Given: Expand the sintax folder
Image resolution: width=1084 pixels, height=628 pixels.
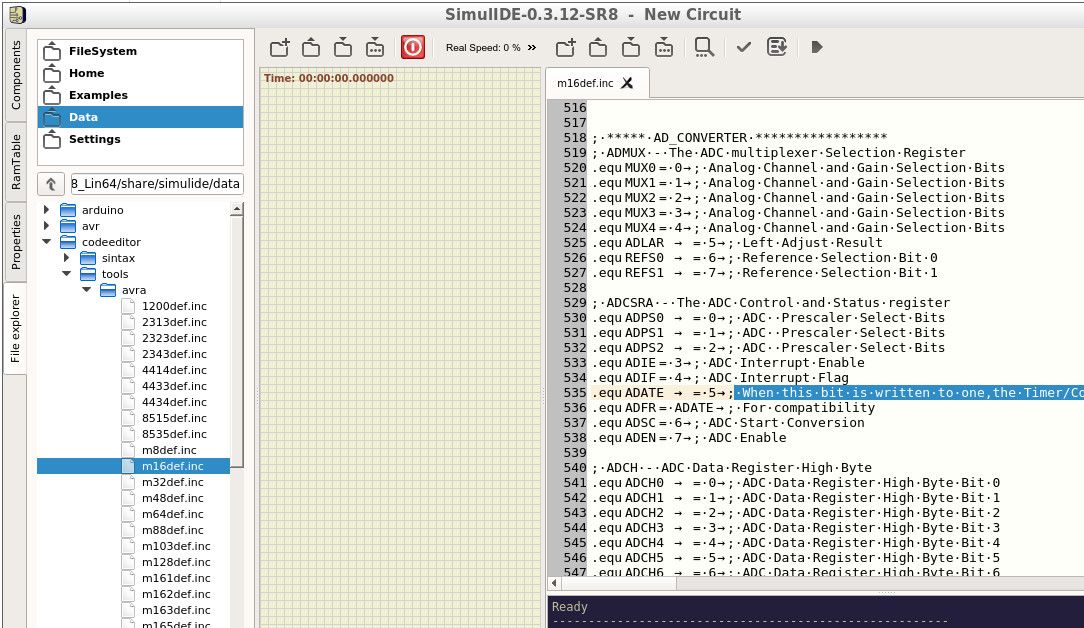Looking at the screenshot, I should click(x=66, y=258).
